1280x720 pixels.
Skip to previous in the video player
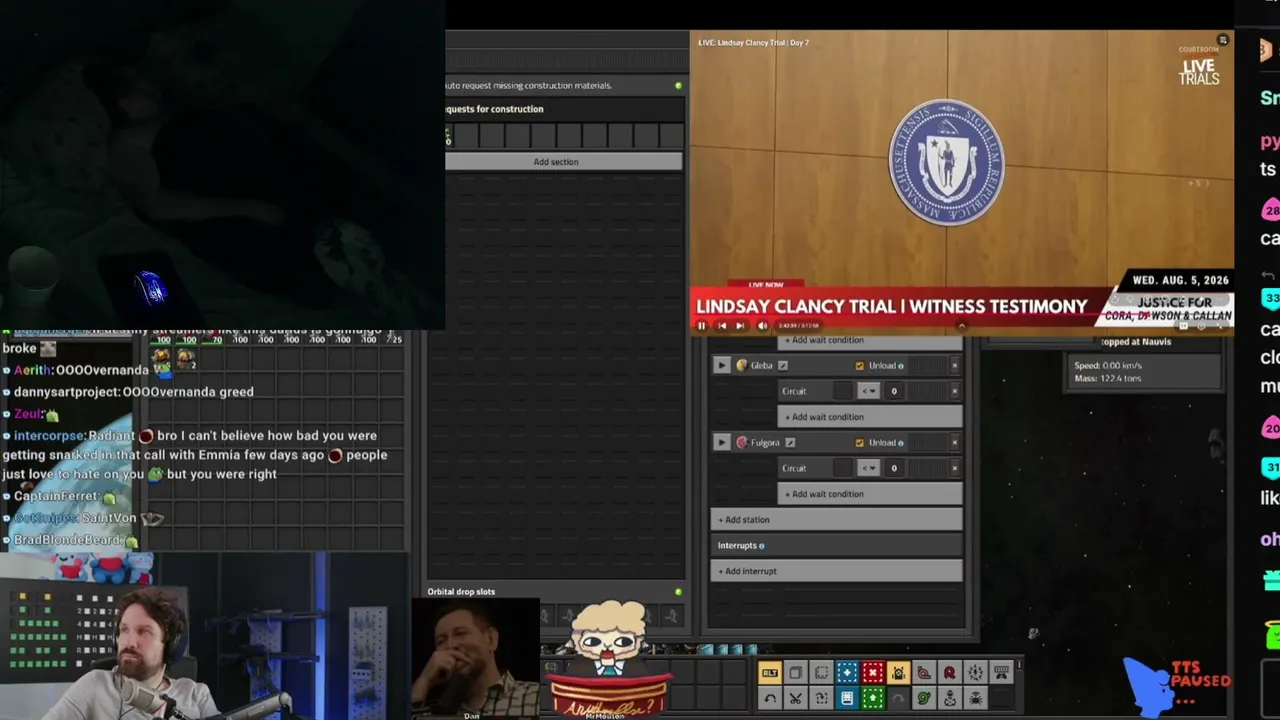[722, 325]
